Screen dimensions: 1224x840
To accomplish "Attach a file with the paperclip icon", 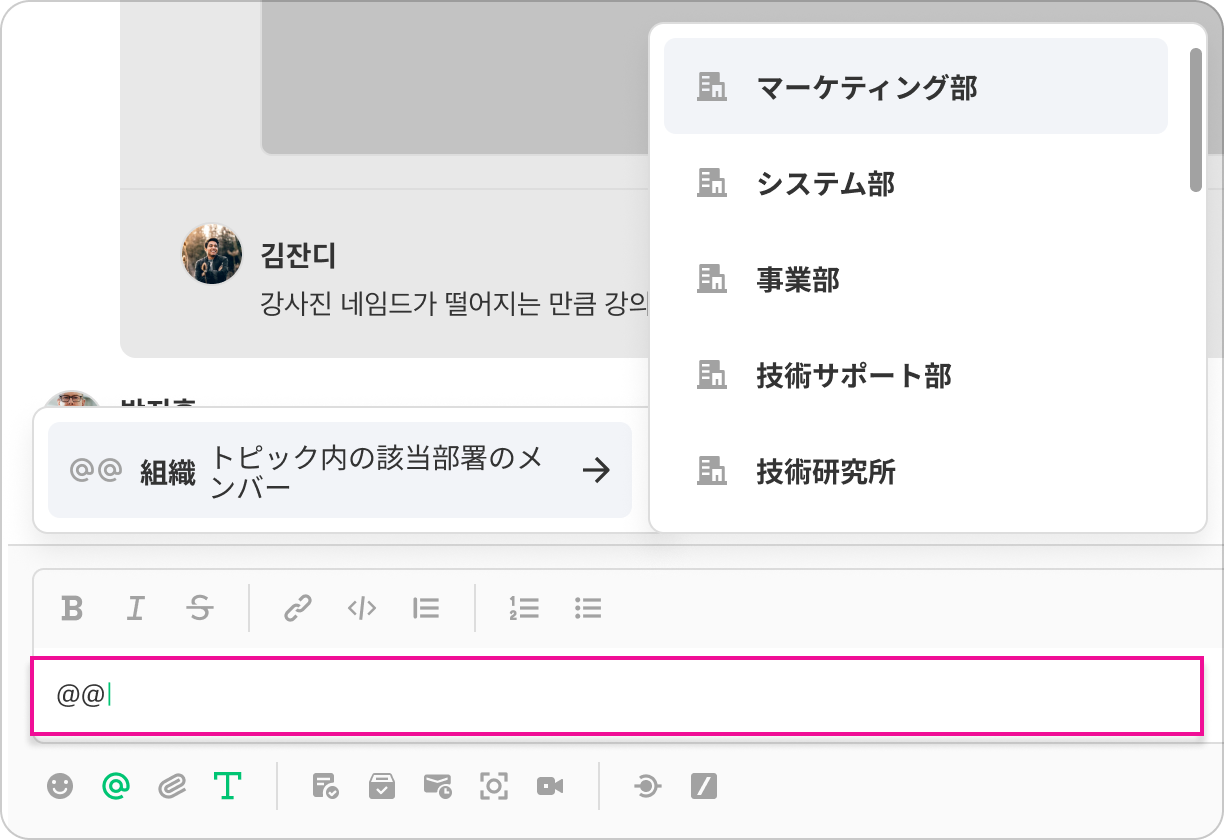I will pyautogui.click(x=172, y=787).
